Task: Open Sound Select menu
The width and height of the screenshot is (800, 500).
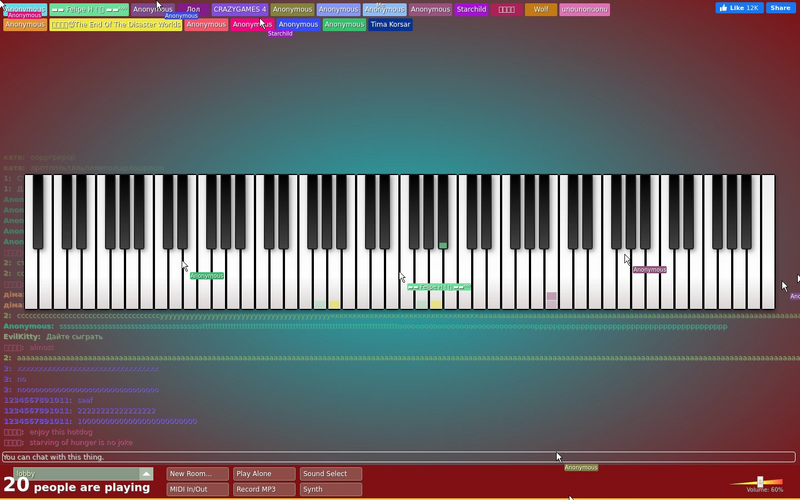Action: (x=331, y=474)
